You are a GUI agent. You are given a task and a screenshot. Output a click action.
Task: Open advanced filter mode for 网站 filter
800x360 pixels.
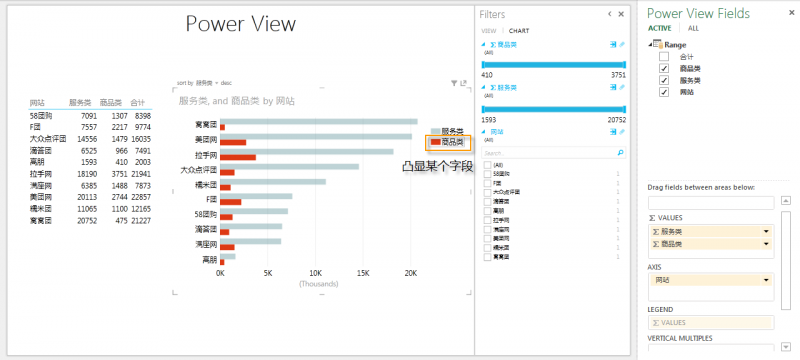(613, 132)
